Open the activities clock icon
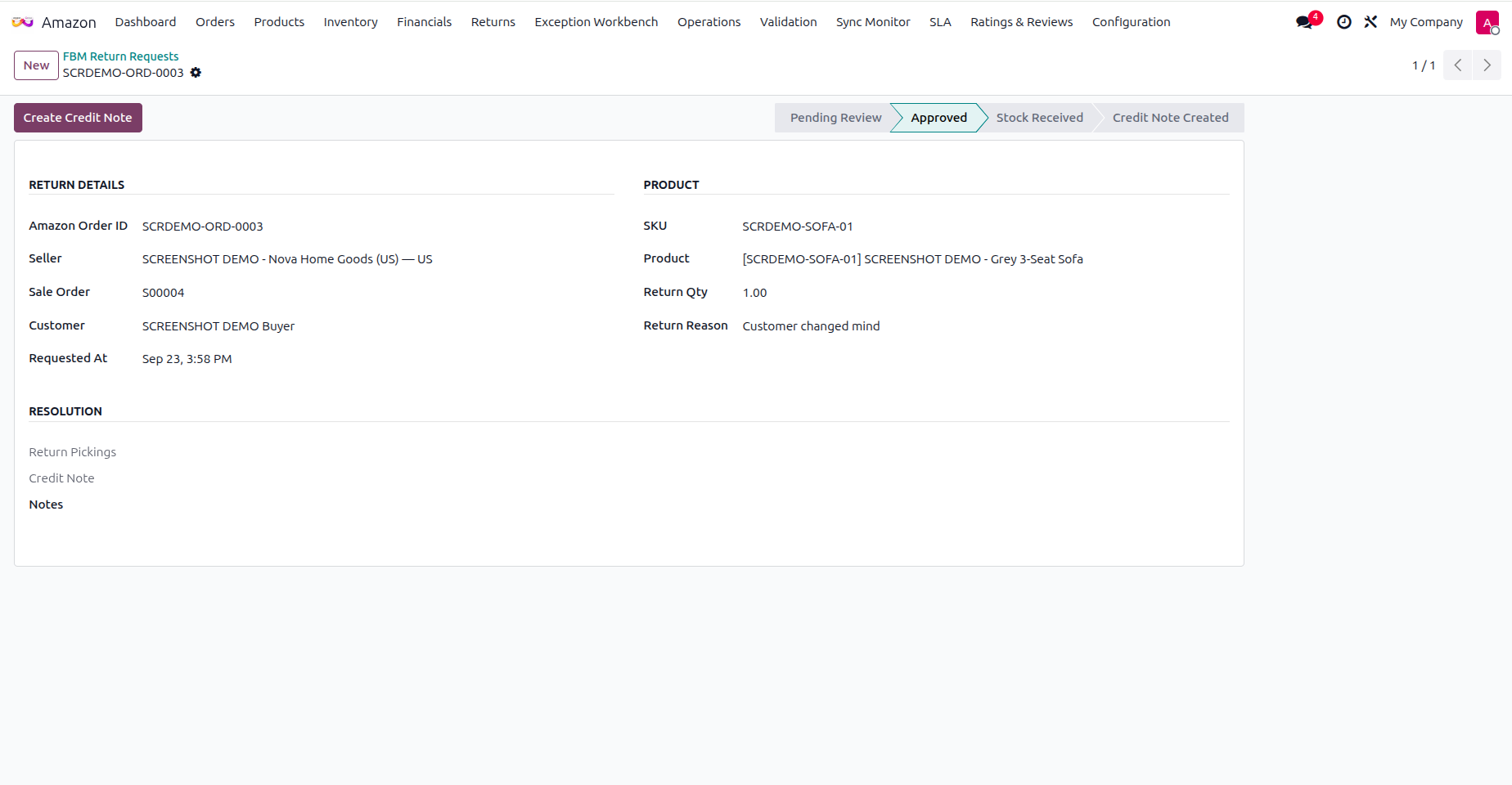The image size is (1512, 785). coord(1344,22)
